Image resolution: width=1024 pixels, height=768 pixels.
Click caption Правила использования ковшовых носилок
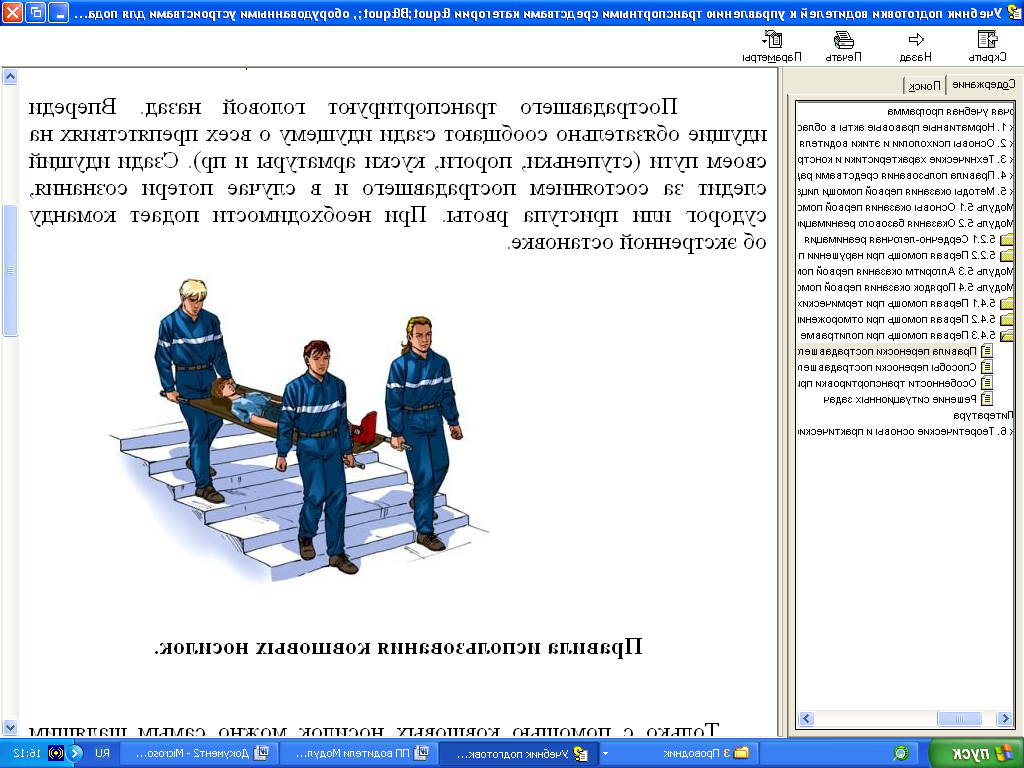click(398, 647)
